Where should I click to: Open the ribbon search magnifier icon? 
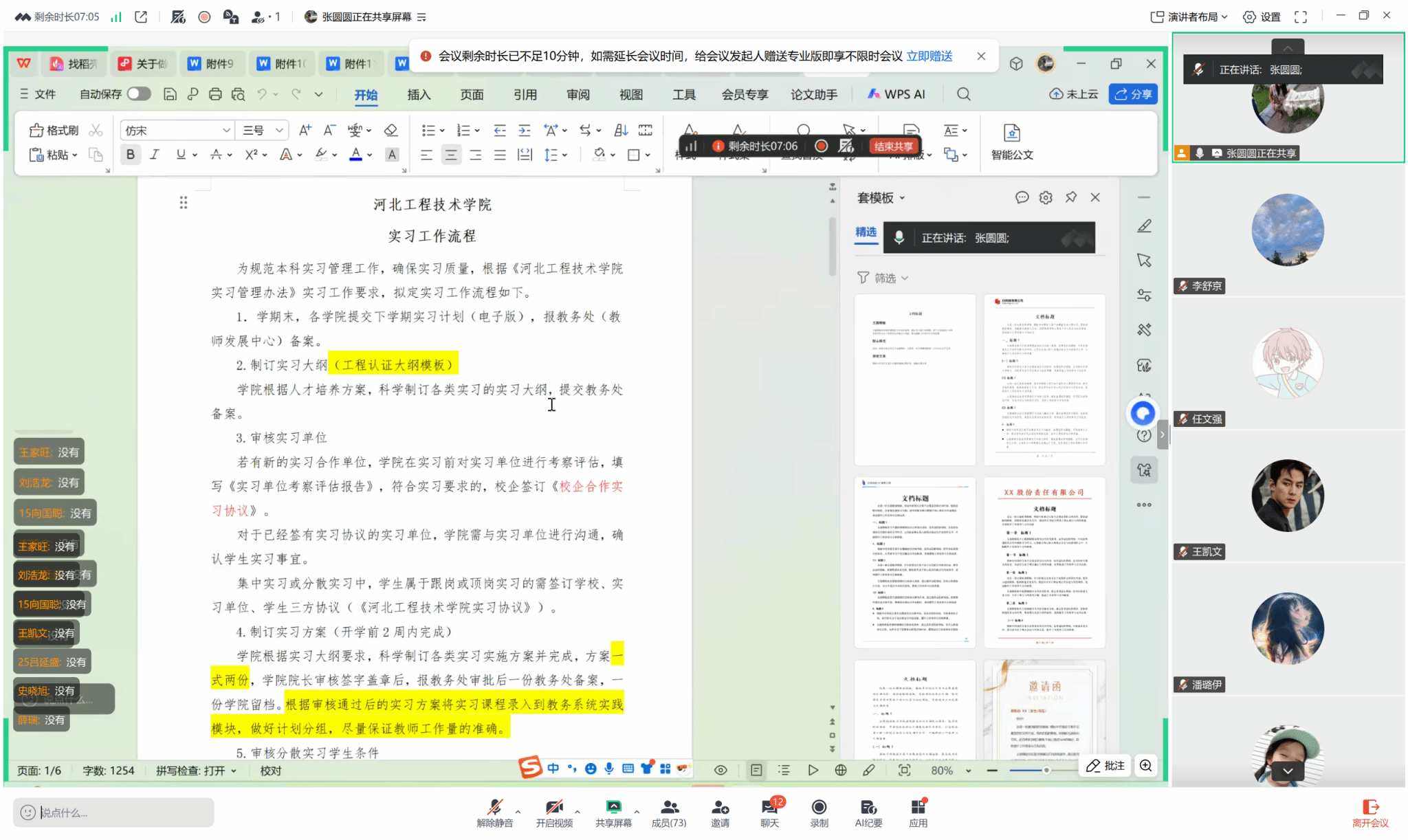[x=964, y=94]
